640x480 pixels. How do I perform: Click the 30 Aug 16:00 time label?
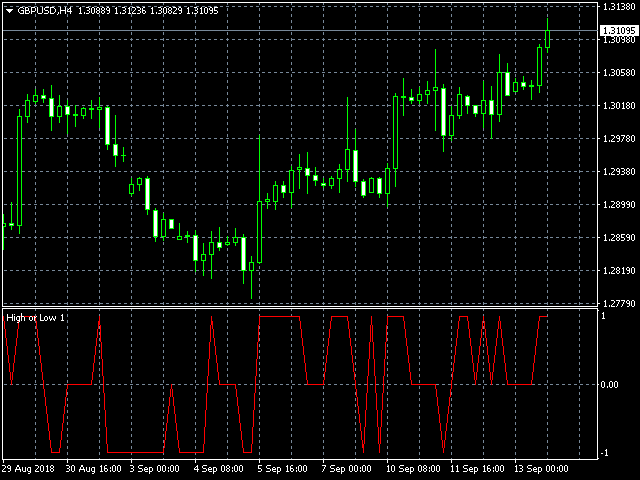(93, 469)
